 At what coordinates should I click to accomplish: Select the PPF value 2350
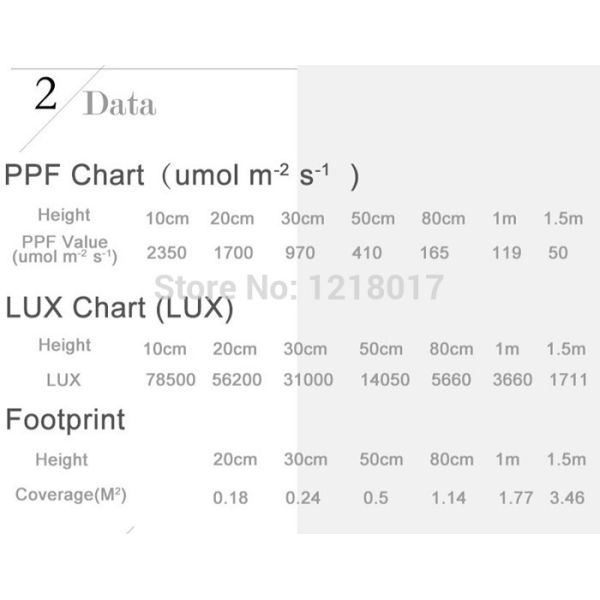tap(166, 253)
